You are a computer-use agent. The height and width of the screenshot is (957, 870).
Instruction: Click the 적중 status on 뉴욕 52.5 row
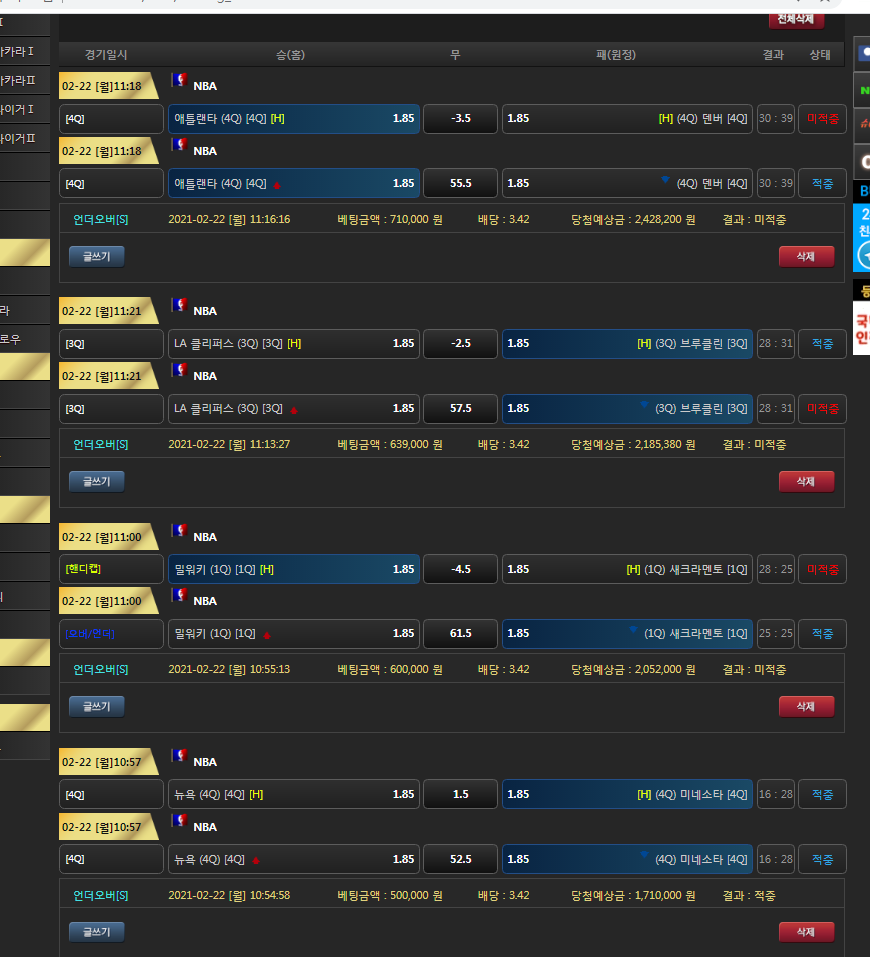(x=822, y=859)
